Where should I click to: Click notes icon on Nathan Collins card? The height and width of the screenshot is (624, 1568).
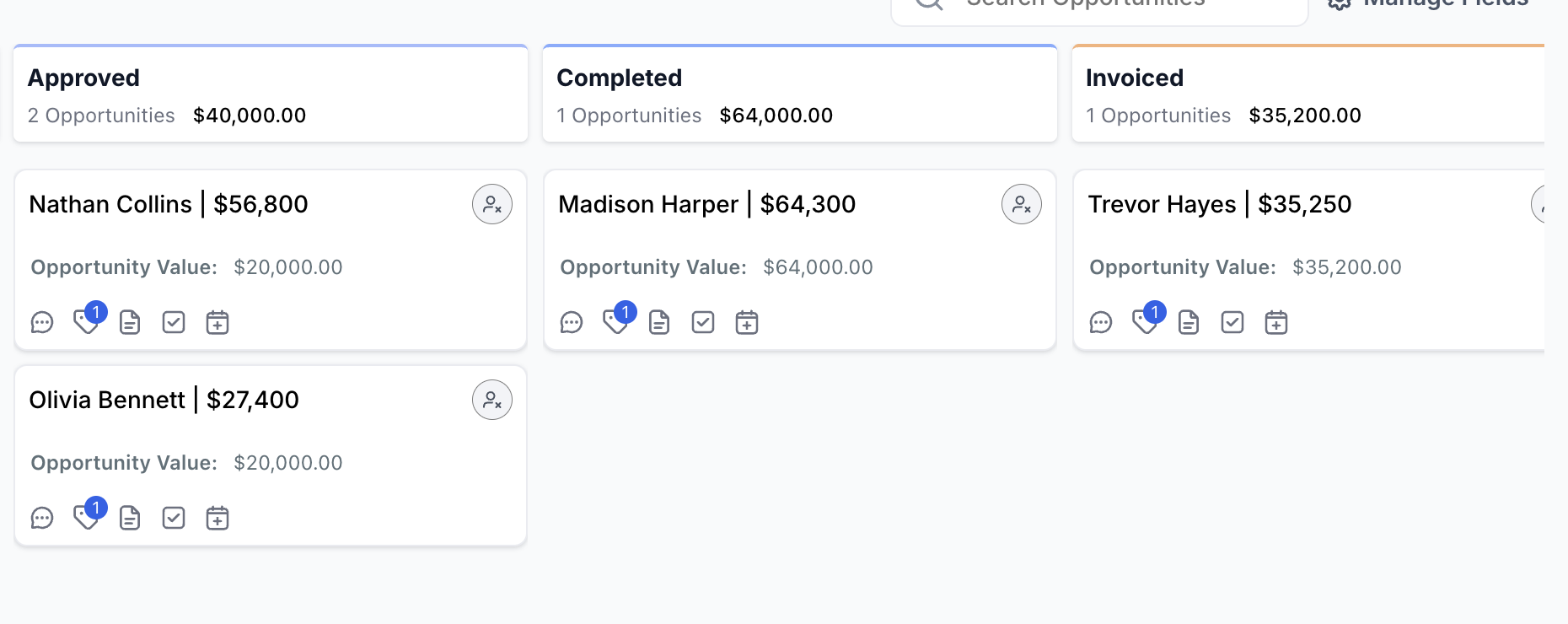(129, 322)
